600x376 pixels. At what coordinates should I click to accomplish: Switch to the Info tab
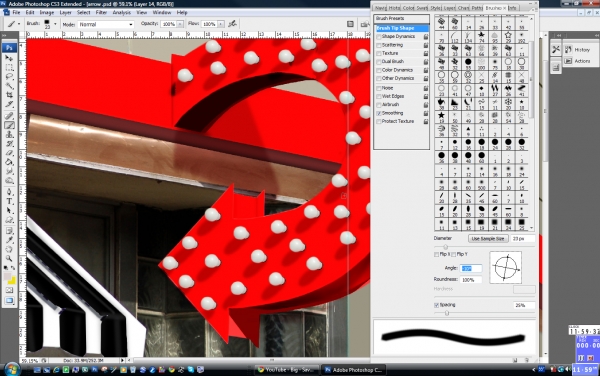513,8
